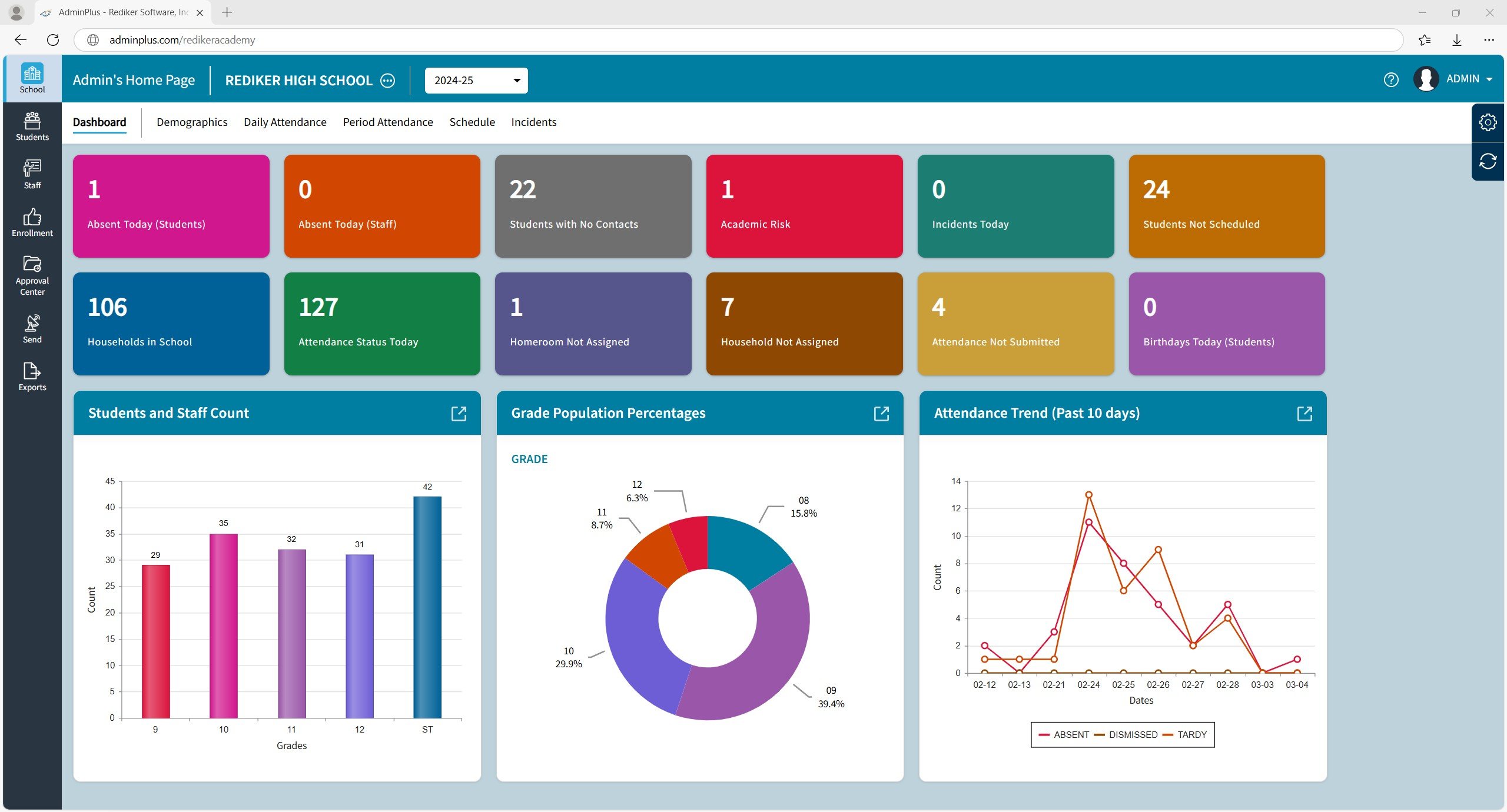1507x812 pixels.
Task: Click the dashboard settings gear icon
Action: tap(1488, 122)
